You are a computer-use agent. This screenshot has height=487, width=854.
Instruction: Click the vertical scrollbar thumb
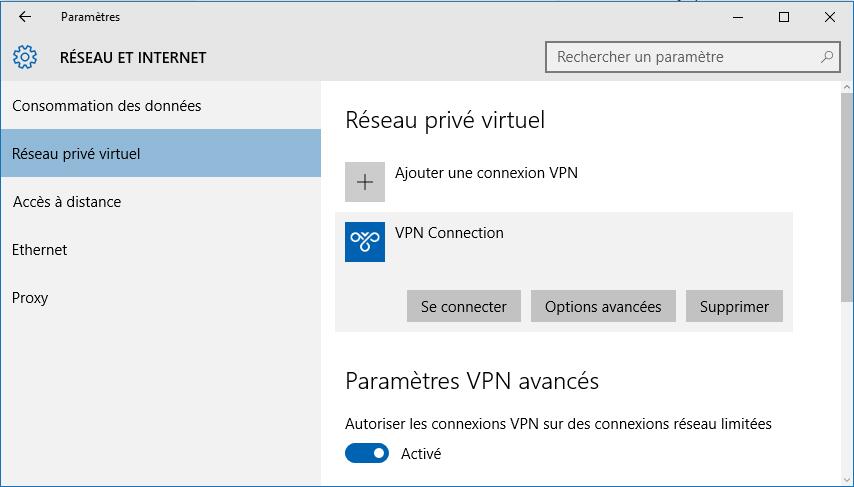(x=846, y=196)
